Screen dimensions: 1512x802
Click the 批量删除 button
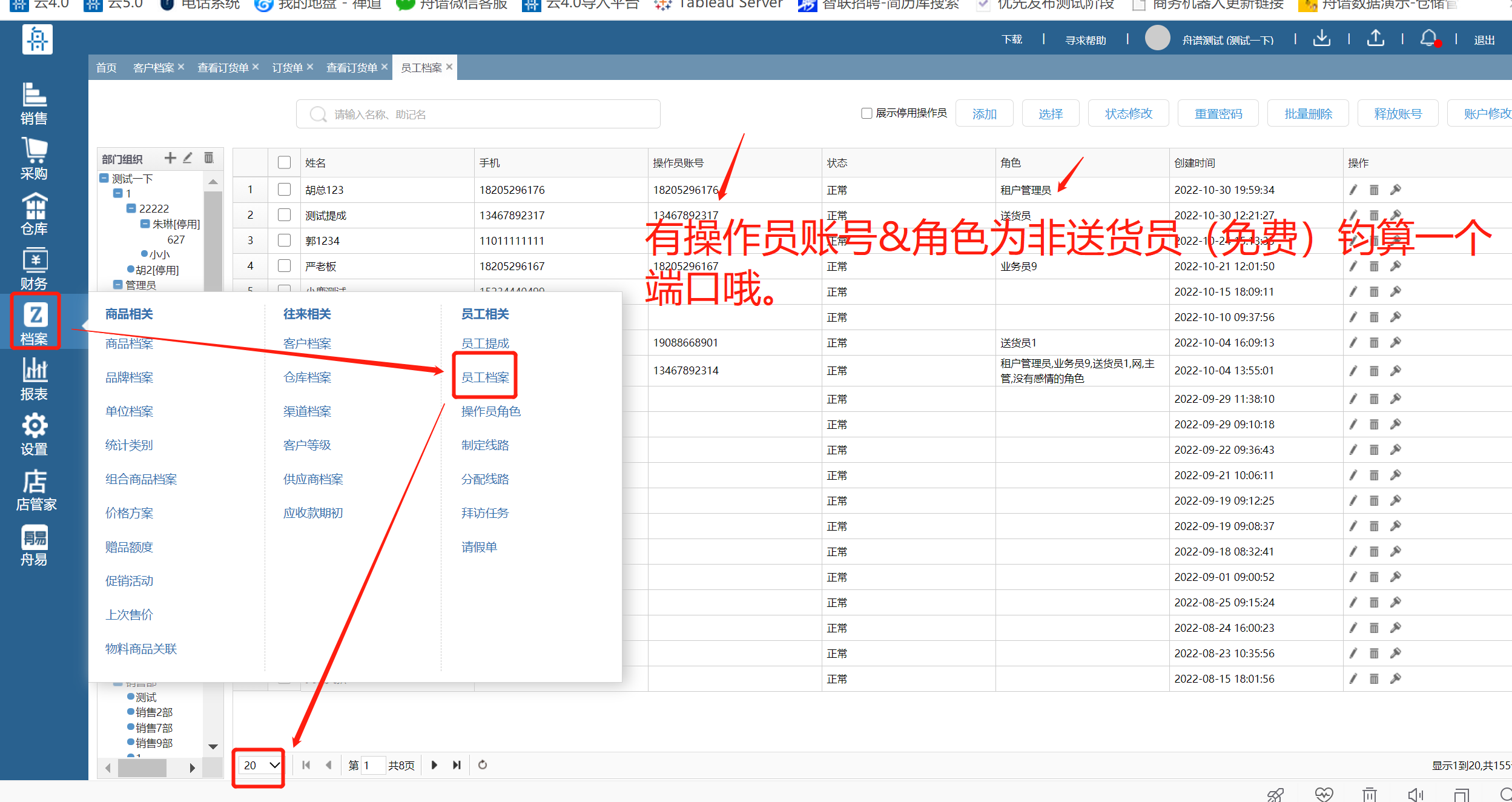coord(1308,113)
